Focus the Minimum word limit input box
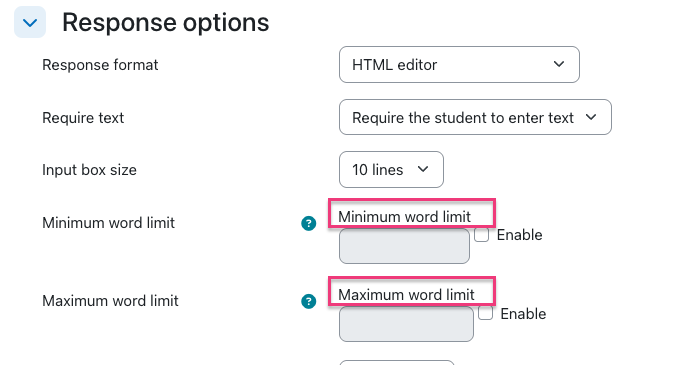Viewport: 686px width, 365px height. pos(404,246)
